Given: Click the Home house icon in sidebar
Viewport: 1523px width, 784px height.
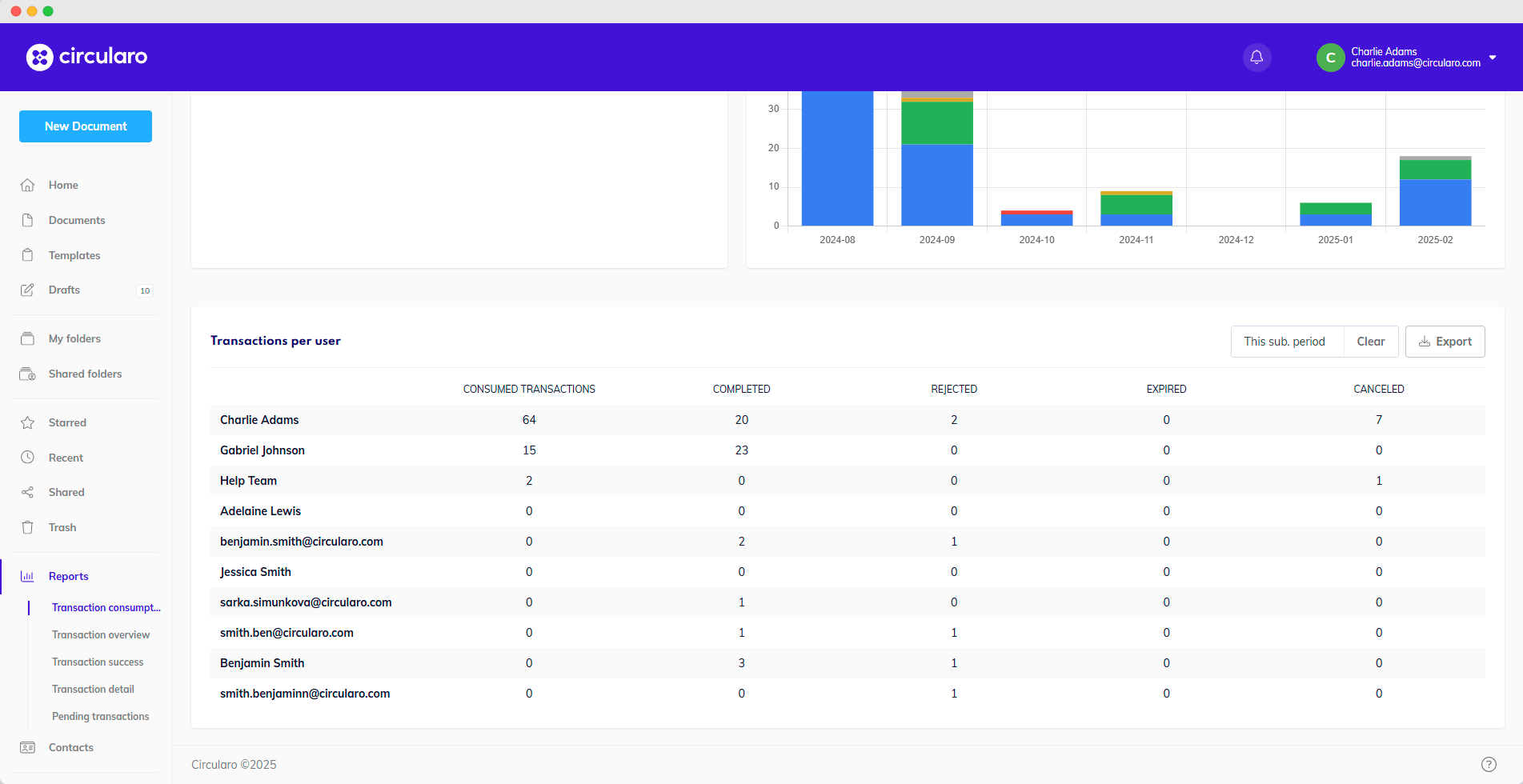Looking at the screenshot, I should coord(28,185).
